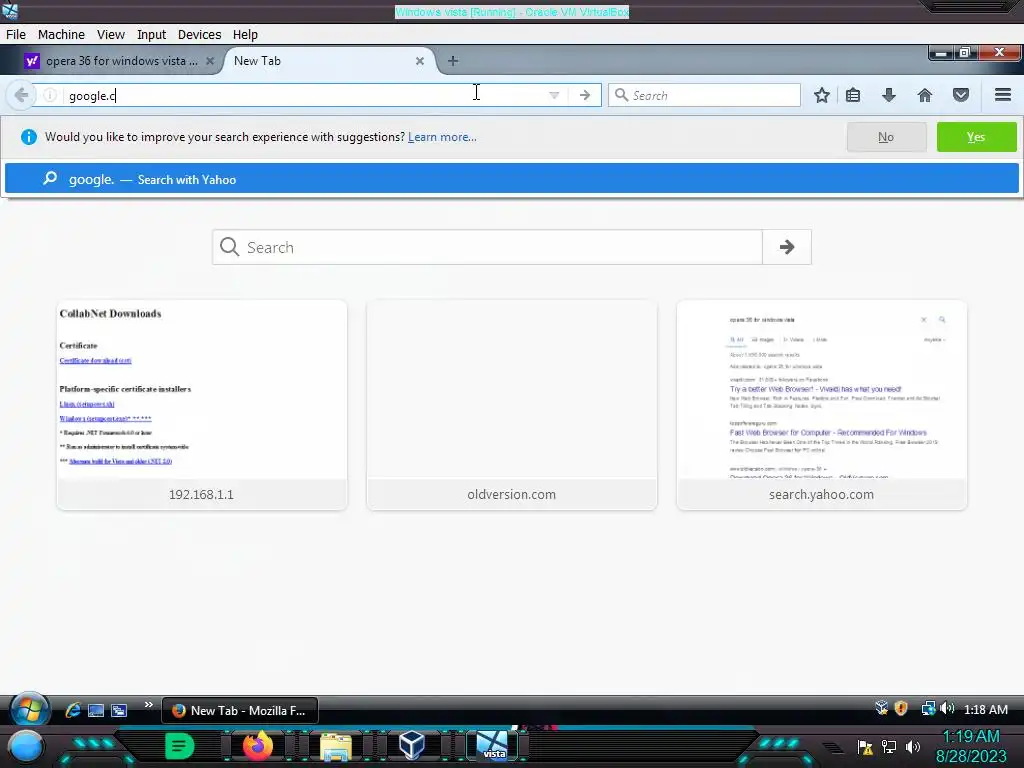Go to the Firefox home page icon

tap(925, 95)
